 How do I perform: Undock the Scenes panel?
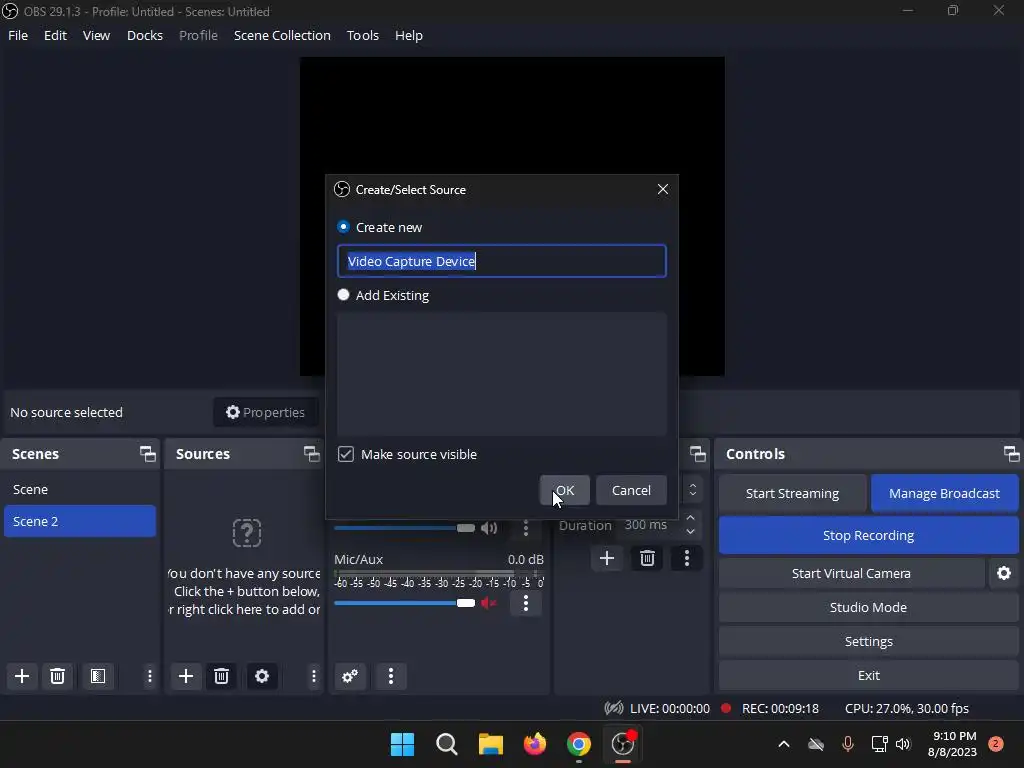click(x=148, y=454)
